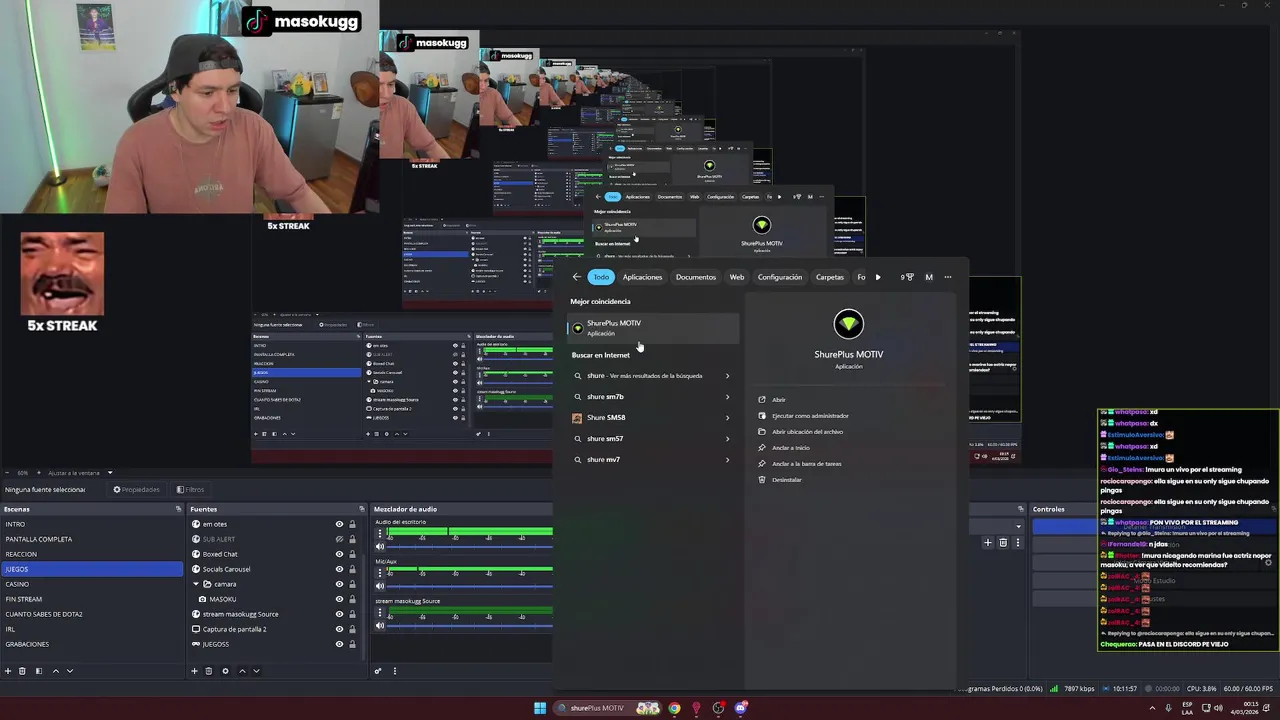Move source up in Fuentes toolbar
This screenshot has height=720, width=1280.
(241, 671)
